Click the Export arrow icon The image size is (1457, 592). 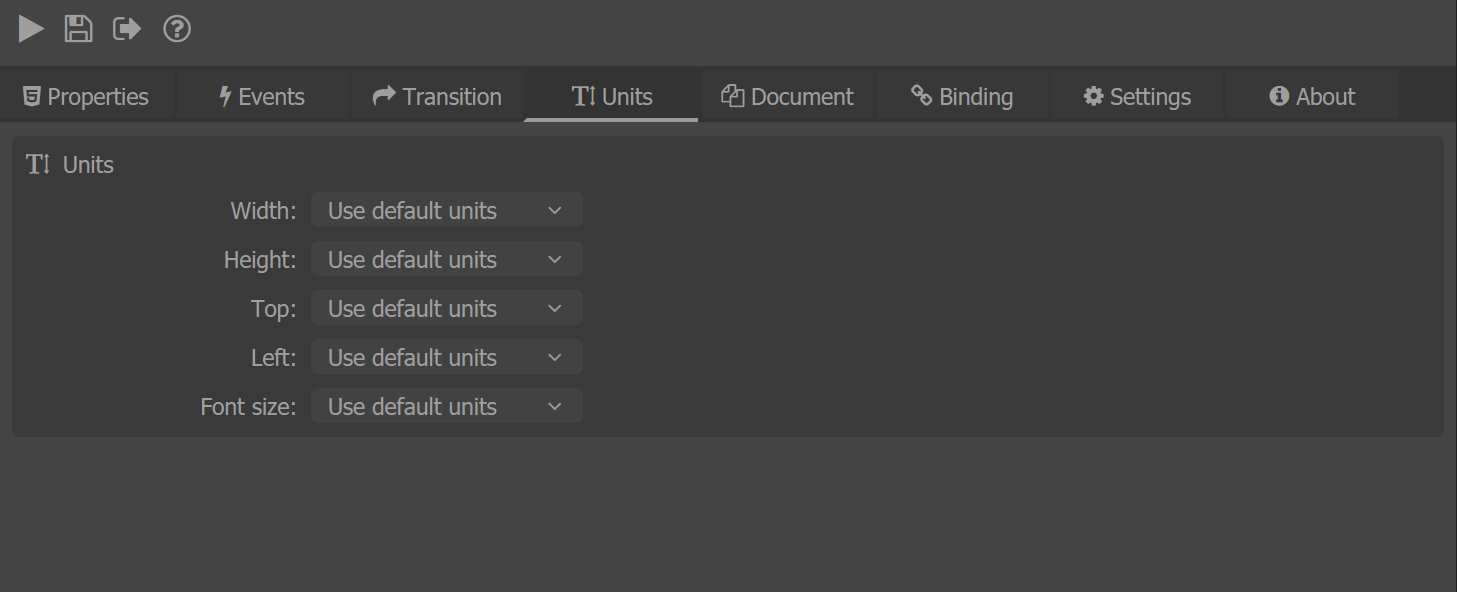pyautogui.click(x=127, y=29)
